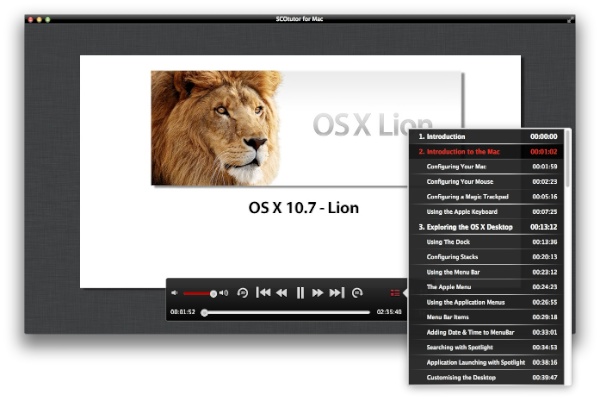Open Configuring Your Mouse lesson
The height and width of the screenshot is (404, 600).
pos(488,182)
